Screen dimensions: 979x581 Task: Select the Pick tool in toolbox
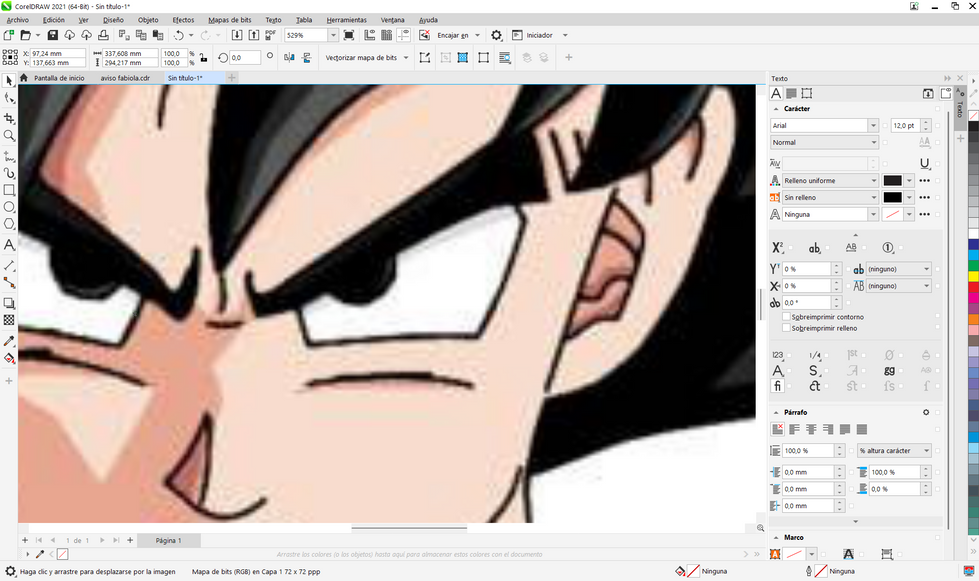(x=9, y=81)
